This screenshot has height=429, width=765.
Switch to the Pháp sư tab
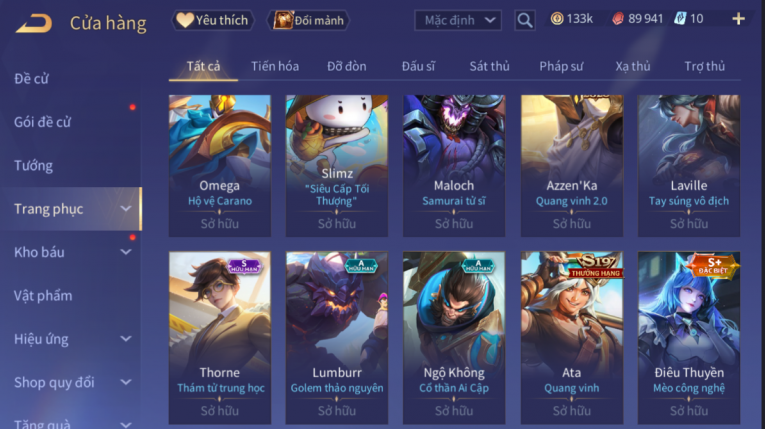(x=561, y=66)
